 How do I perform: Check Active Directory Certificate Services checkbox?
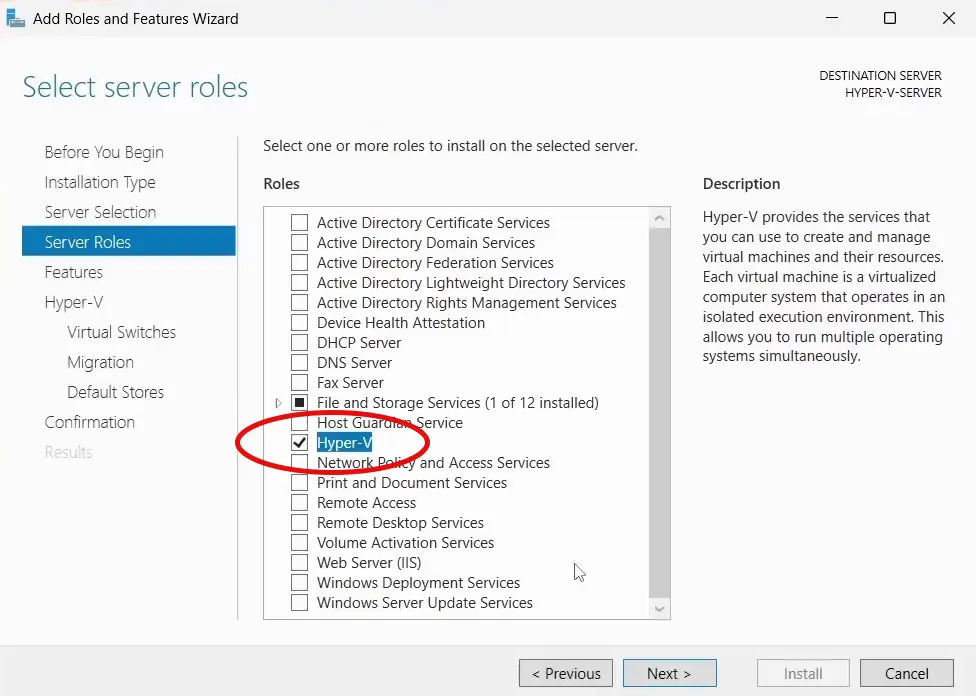point(299,222)
